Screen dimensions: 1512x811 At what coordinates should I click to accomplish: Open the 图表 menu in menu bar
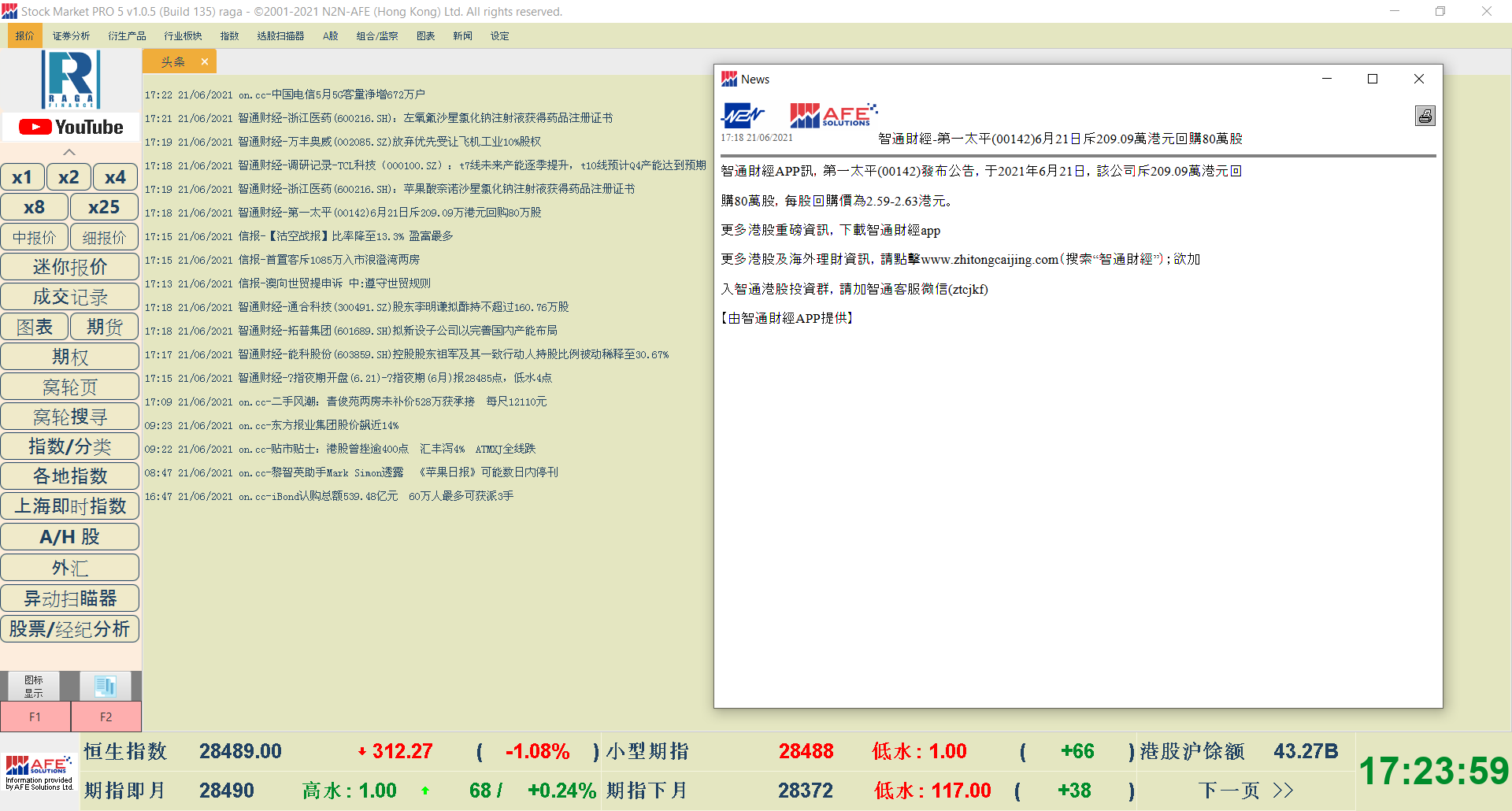pyautogui.click(x=425, y=36)
